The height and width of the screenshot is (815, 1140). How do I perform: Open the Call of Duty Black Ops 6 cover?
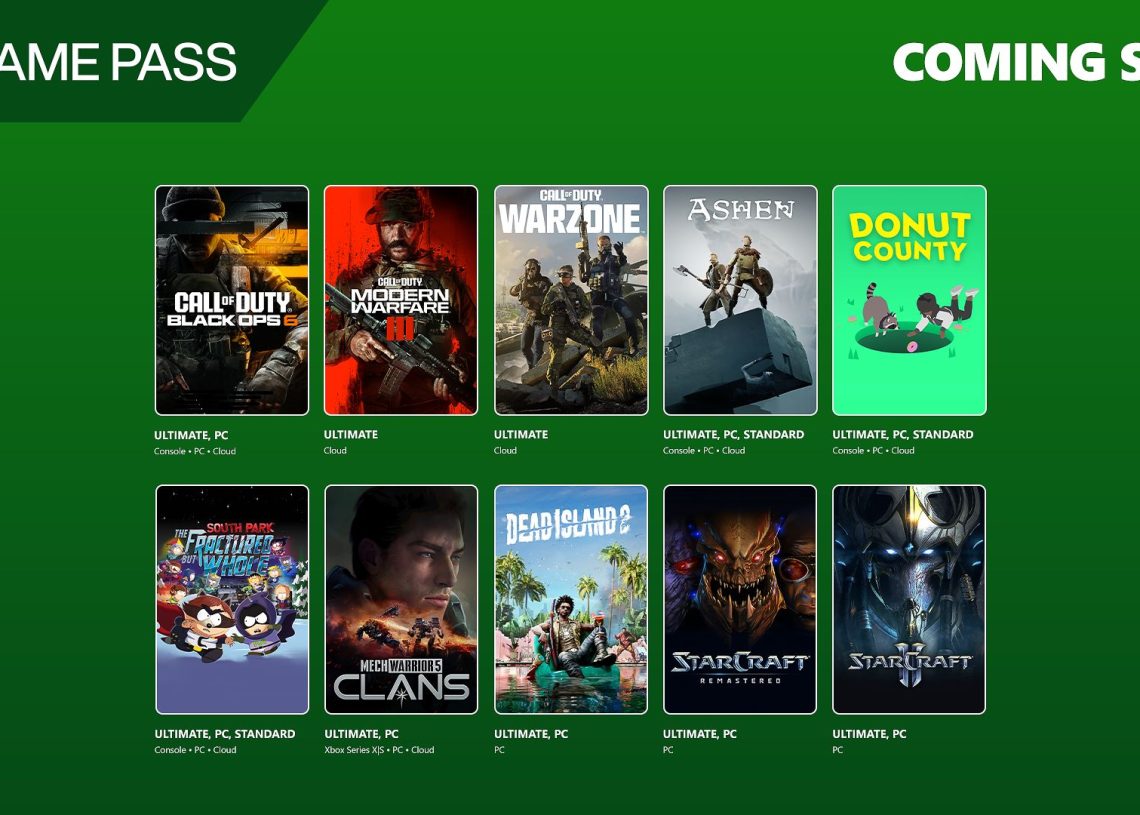pyautogui.click(x=232, y=300)
